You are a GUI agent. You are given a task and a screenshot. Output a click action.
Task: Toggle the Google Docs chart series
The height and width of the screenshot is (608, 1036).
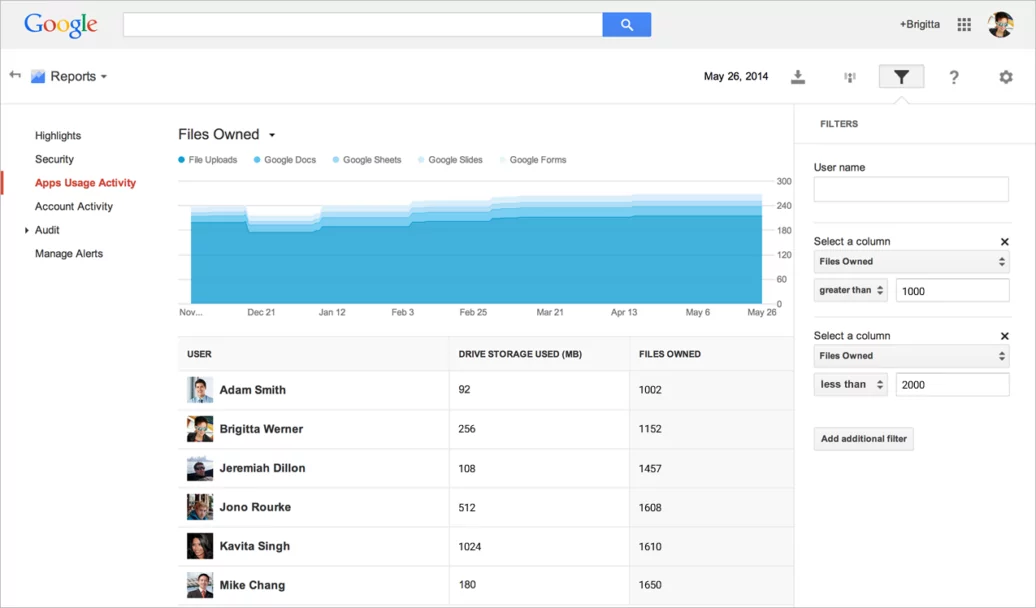[284, 159]
